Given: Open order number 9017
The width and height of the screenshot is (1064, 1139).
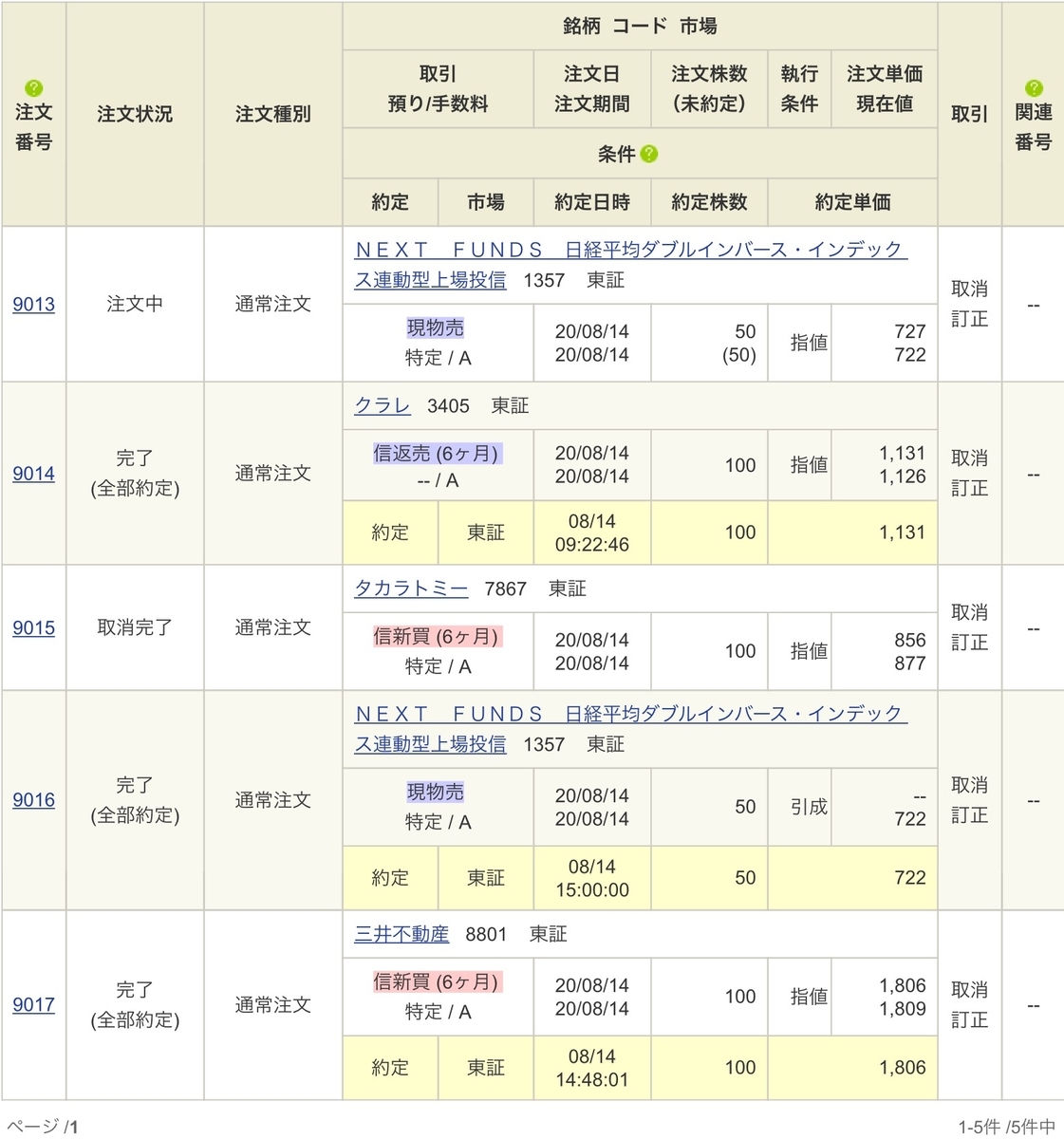Looking at the screenshot, I should coord(33,1005).
